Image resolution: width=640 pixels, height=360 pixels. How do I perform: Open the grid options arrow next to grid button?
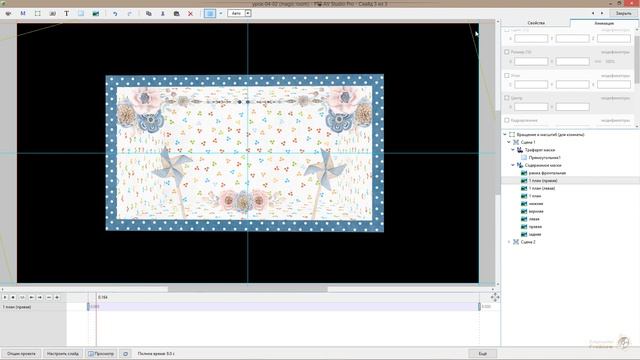(x=221, y=13)
